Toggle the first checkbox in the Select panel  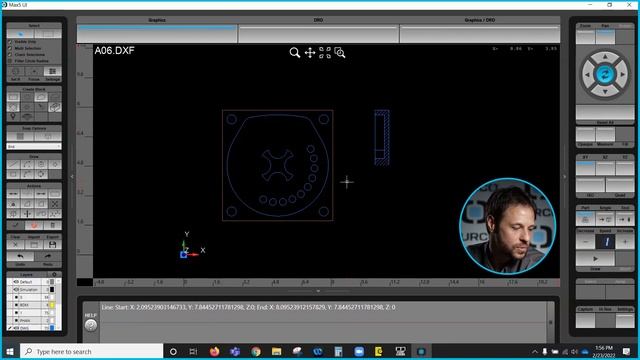[10, 42]
